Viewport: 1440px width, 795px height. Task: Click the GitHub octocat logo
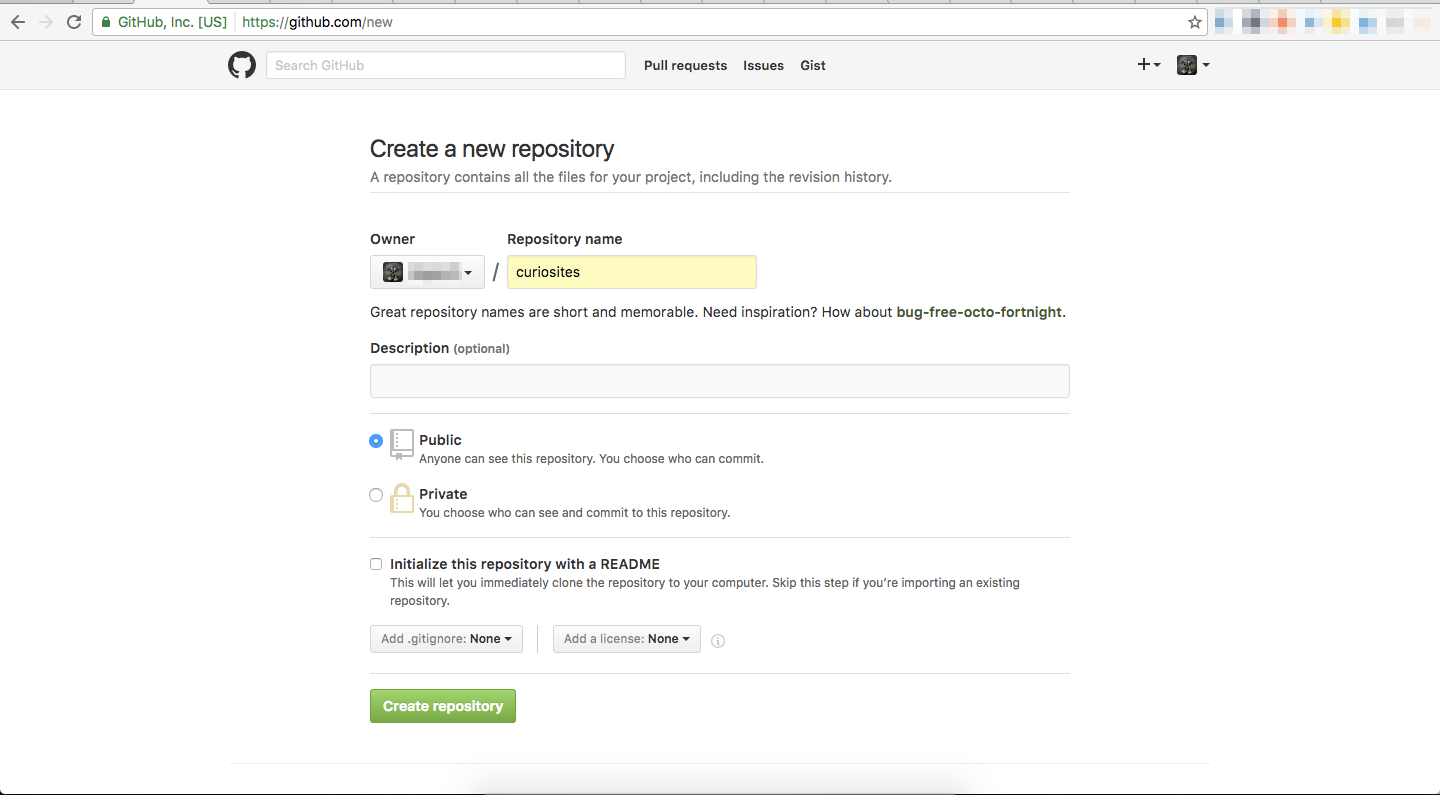[x=242, y=65]
